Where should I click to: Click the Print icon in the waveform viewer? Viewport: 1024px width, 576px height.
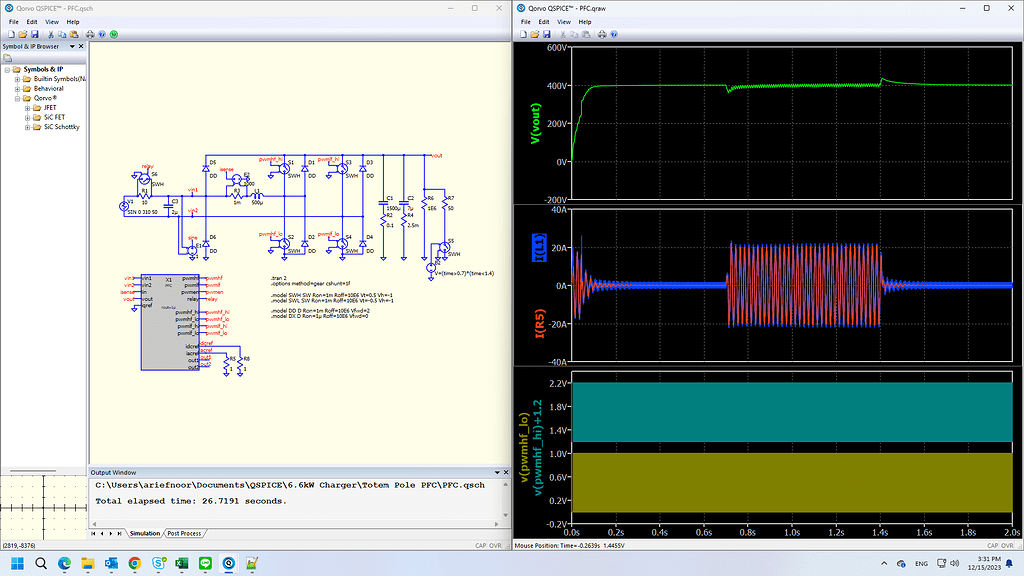(x=602, y=35)
